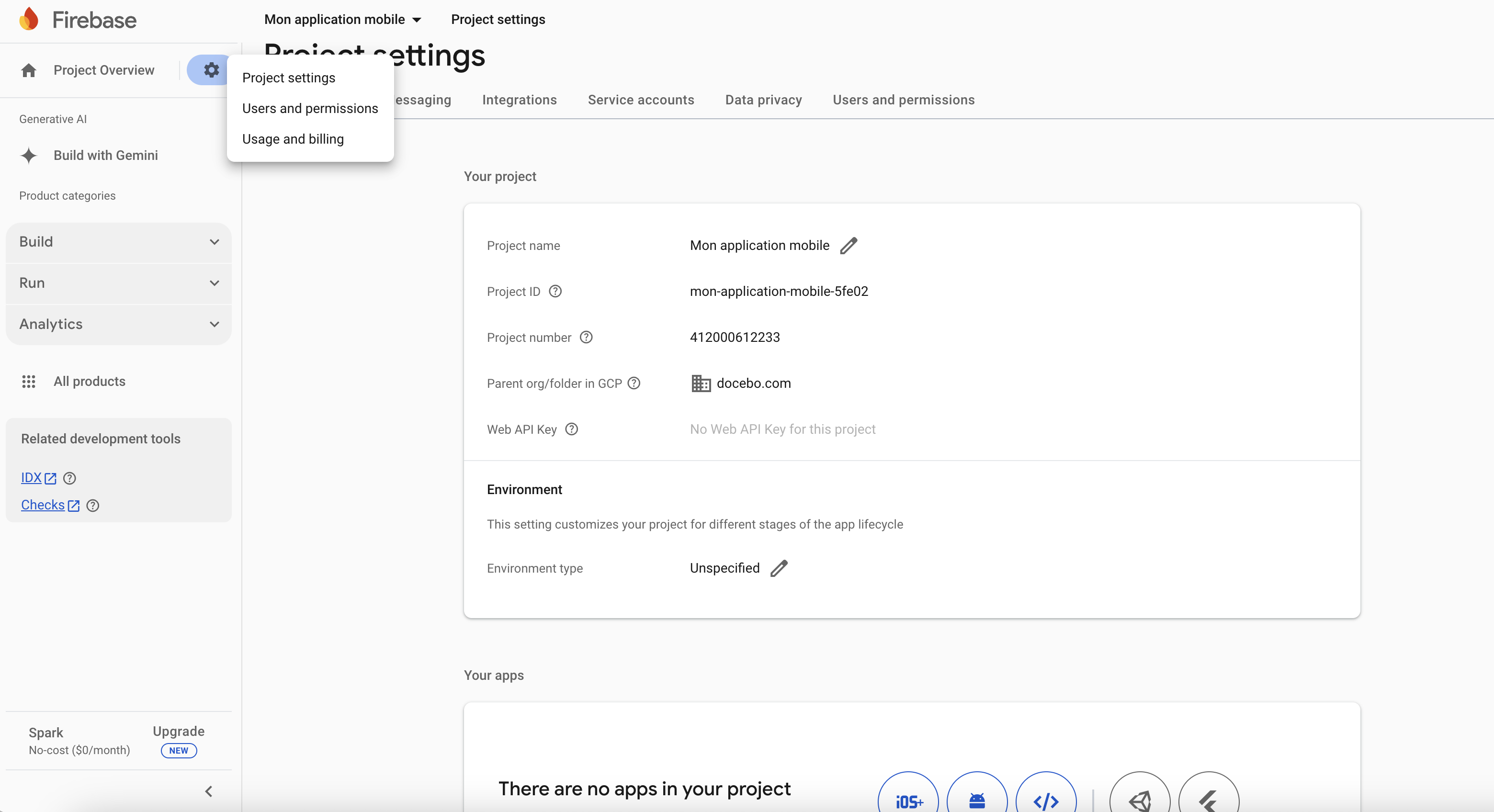
Task: Click the settings gear icon
Action: tap(211, 69)
